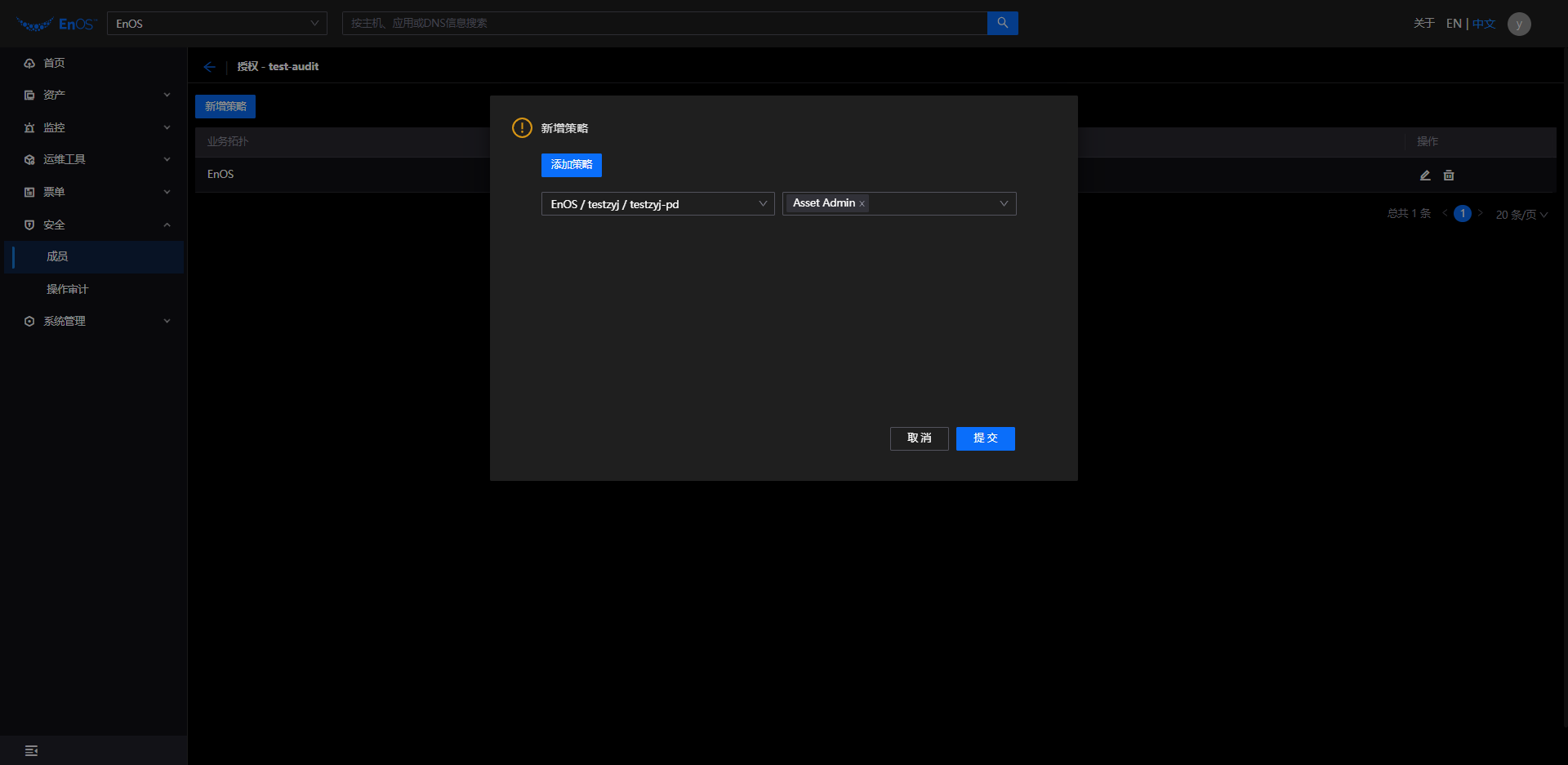
Task: Open the EnOS / testzyj / testzyj-pd dropdown
Action: click(x=657, y=203)
